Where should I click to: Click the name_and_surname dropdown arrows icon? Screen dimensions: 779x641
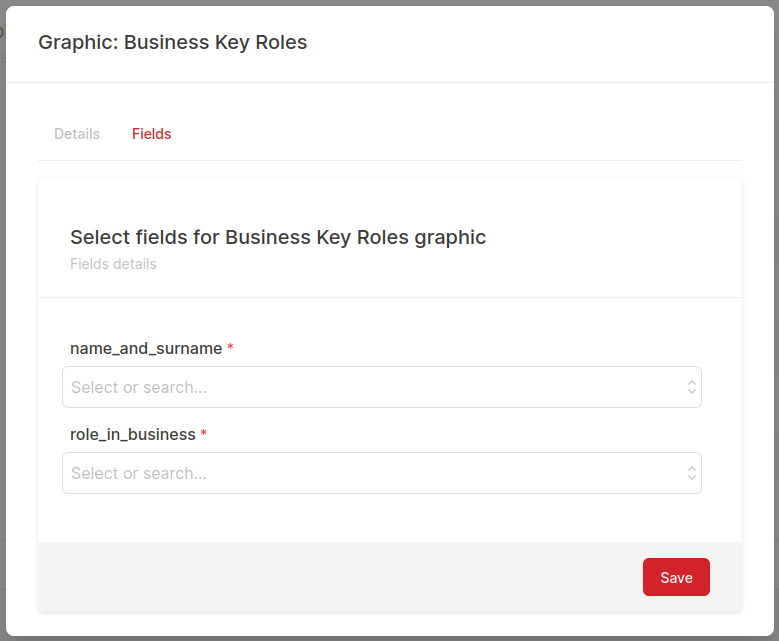(692, 387)
